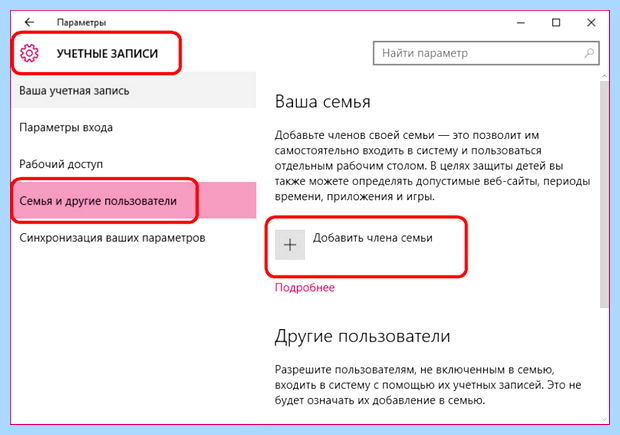The height and width of the screenshot is (435, 620).
Task: Minimize the Параметры window
Action: pyautogui.click(x=521, y=23)
